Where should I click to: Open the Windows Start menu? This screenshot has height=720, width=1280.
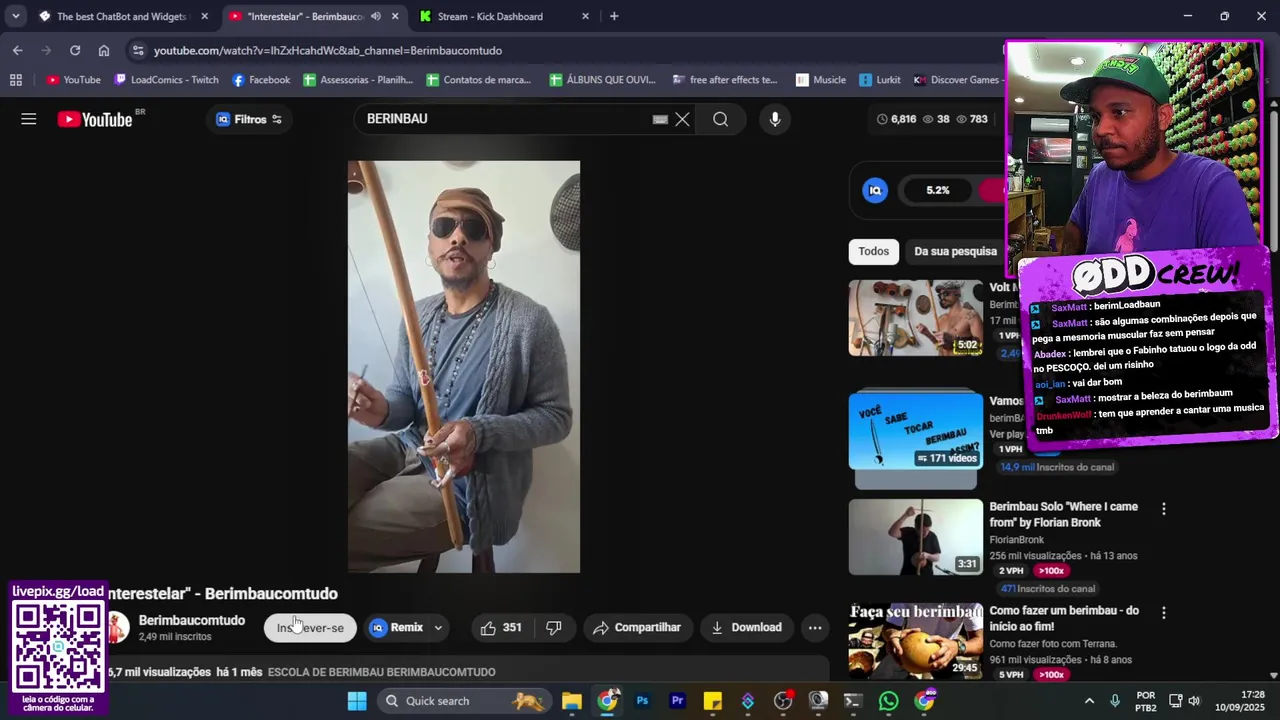pyautogui.click(x=357, y=701)
